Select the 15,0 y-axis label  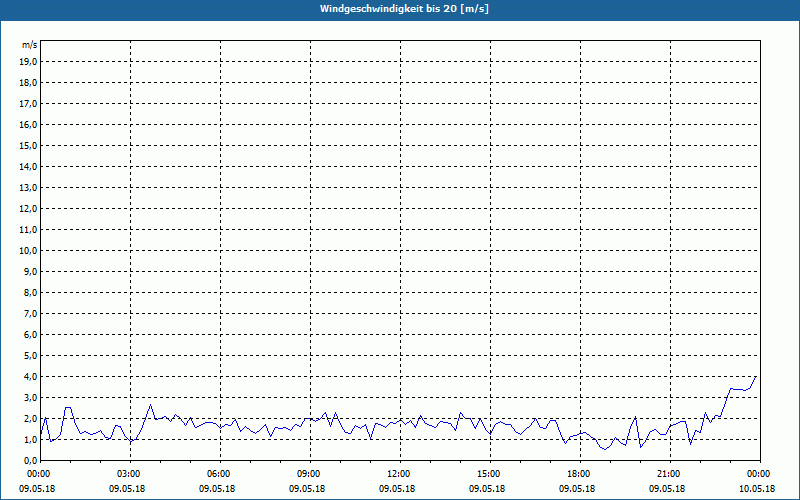coord(30,145)
